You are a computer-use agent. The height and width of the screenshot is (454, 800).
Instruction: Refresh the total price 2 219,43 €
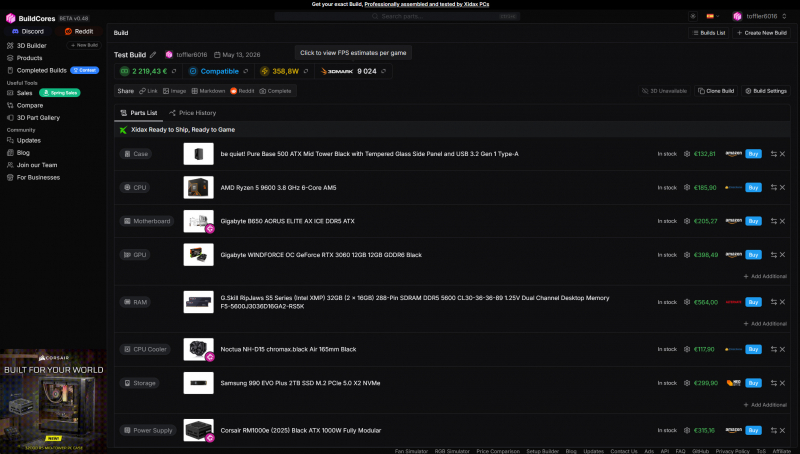[x=174, y=71]
